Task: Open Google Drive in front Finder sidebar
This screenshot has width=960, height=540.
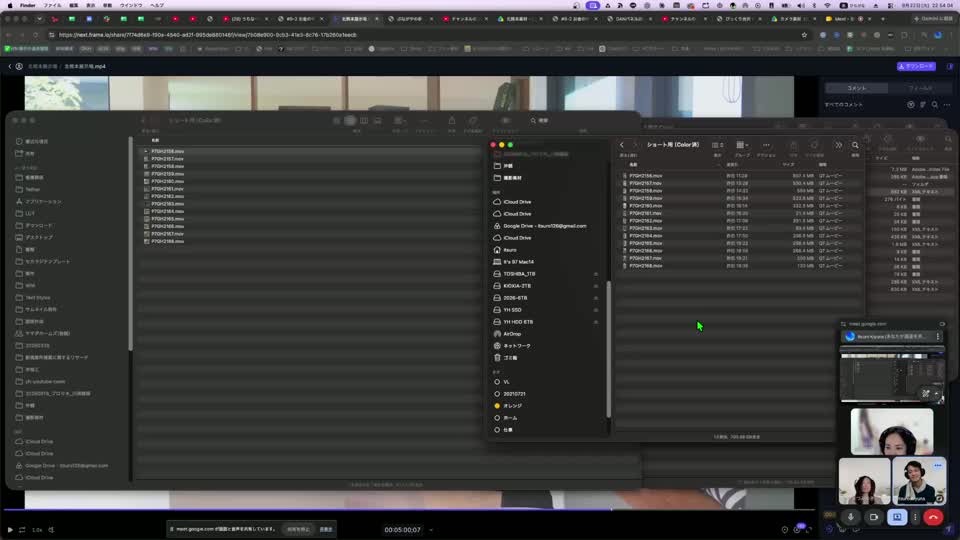Action: [544, 226]
